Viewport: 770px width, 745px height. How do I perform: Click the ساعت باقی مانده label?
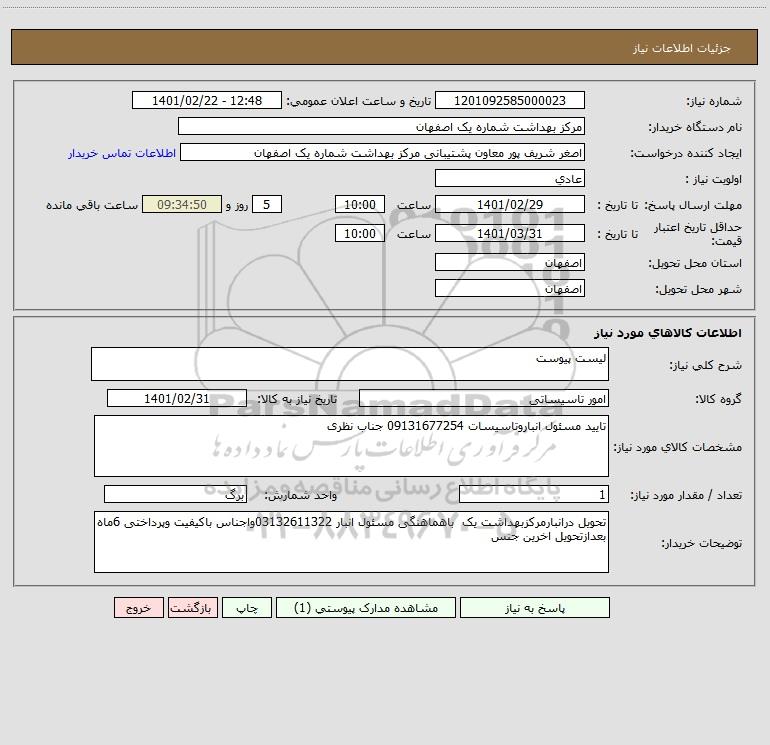coord(92,205)
